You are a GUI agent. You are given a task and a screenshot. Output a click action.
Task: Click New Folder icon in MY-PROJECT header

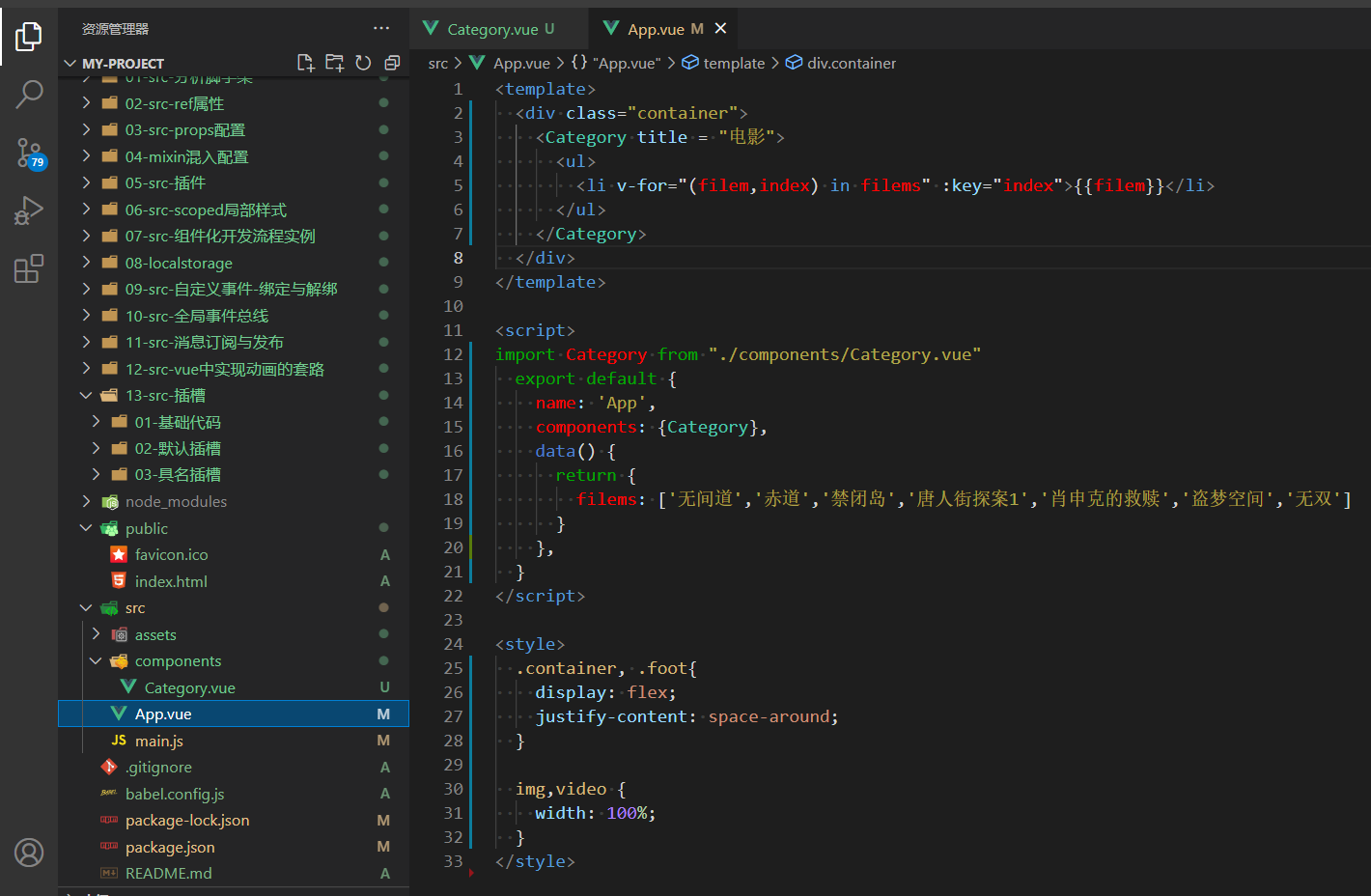pos(334,63)
